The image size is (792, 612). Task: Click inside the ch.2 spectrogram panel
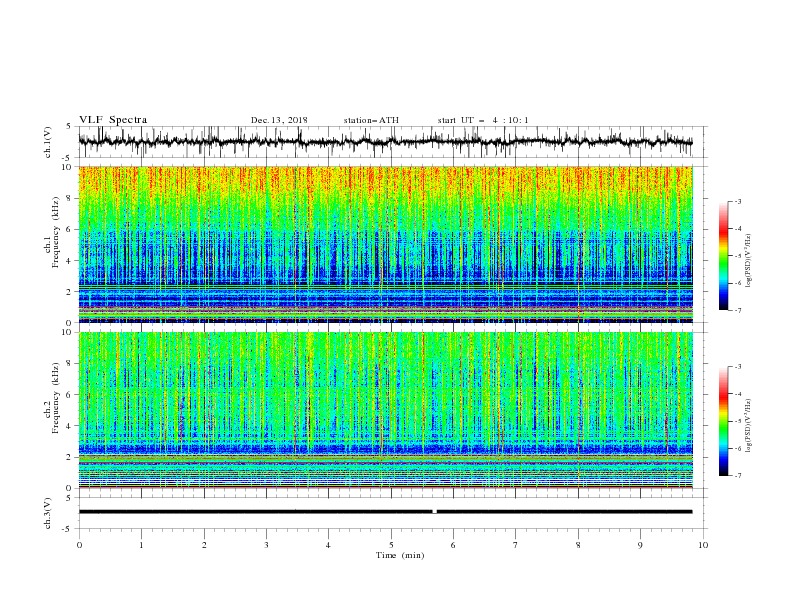click(x=385, y=410)
